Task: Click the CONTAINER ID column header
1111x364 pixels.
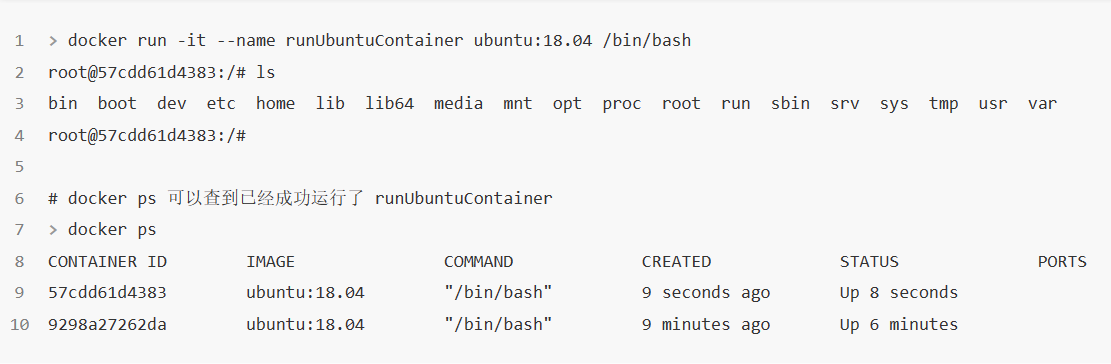Action: pos(108,261)
